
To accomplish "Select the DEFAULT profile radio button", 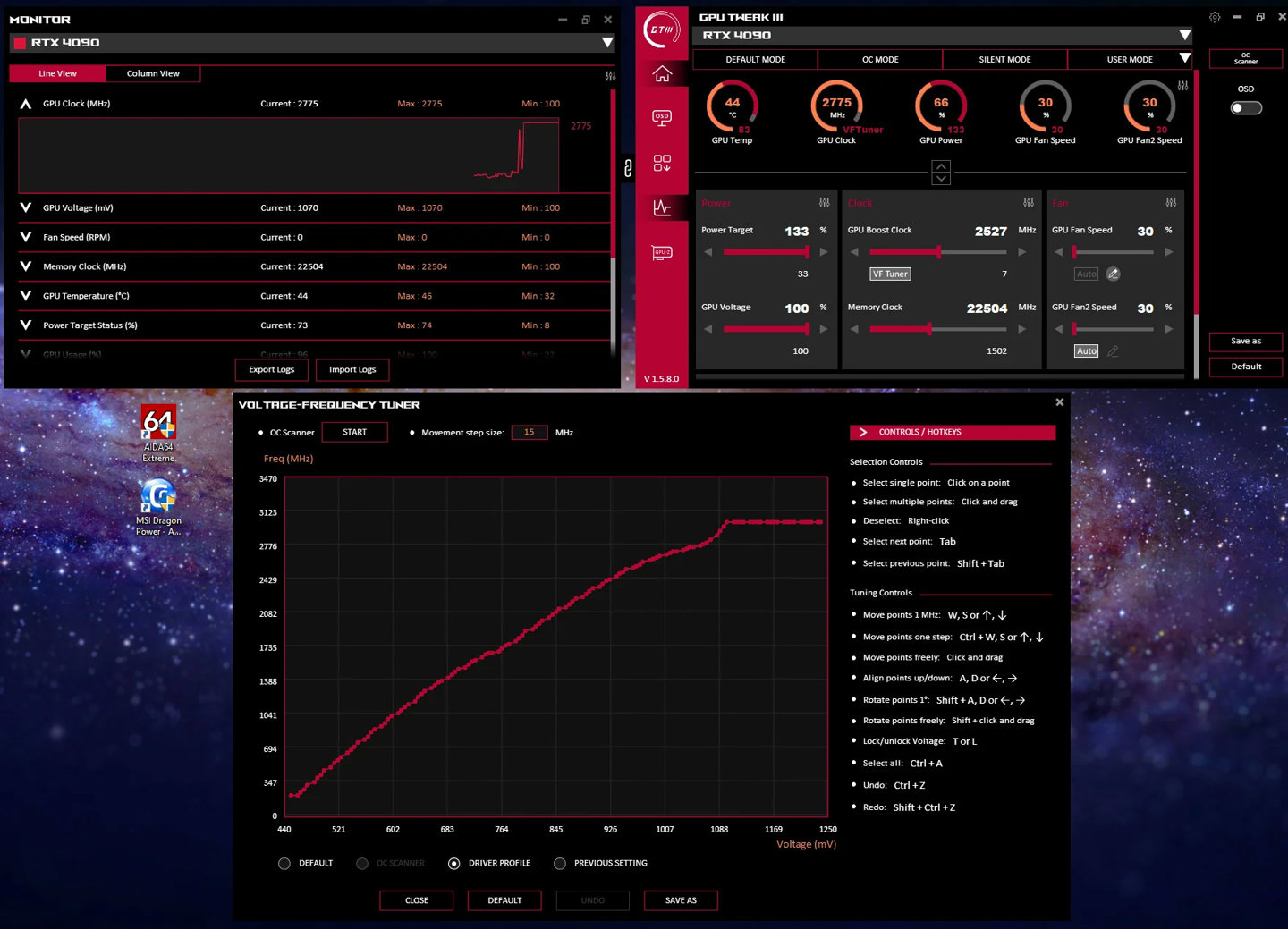I will coord(284,864).
